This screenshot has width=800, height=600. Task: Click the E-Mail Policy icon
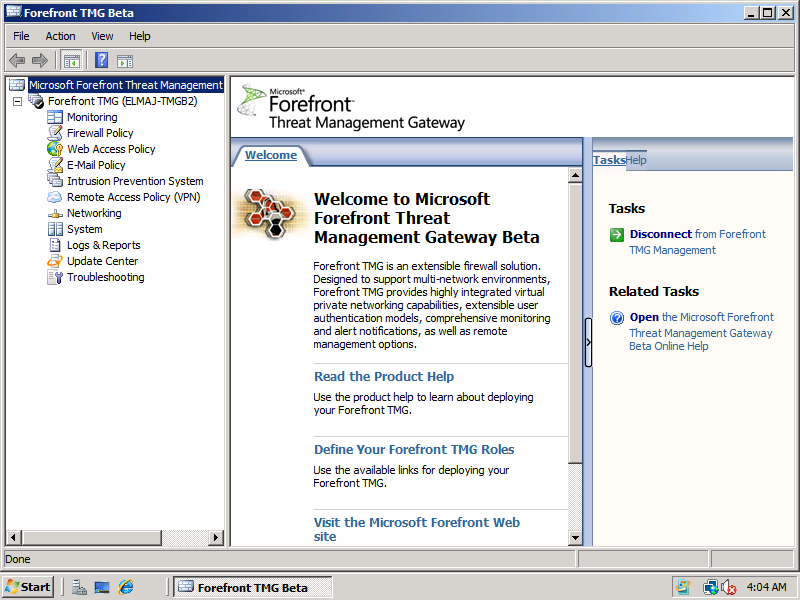55,165
